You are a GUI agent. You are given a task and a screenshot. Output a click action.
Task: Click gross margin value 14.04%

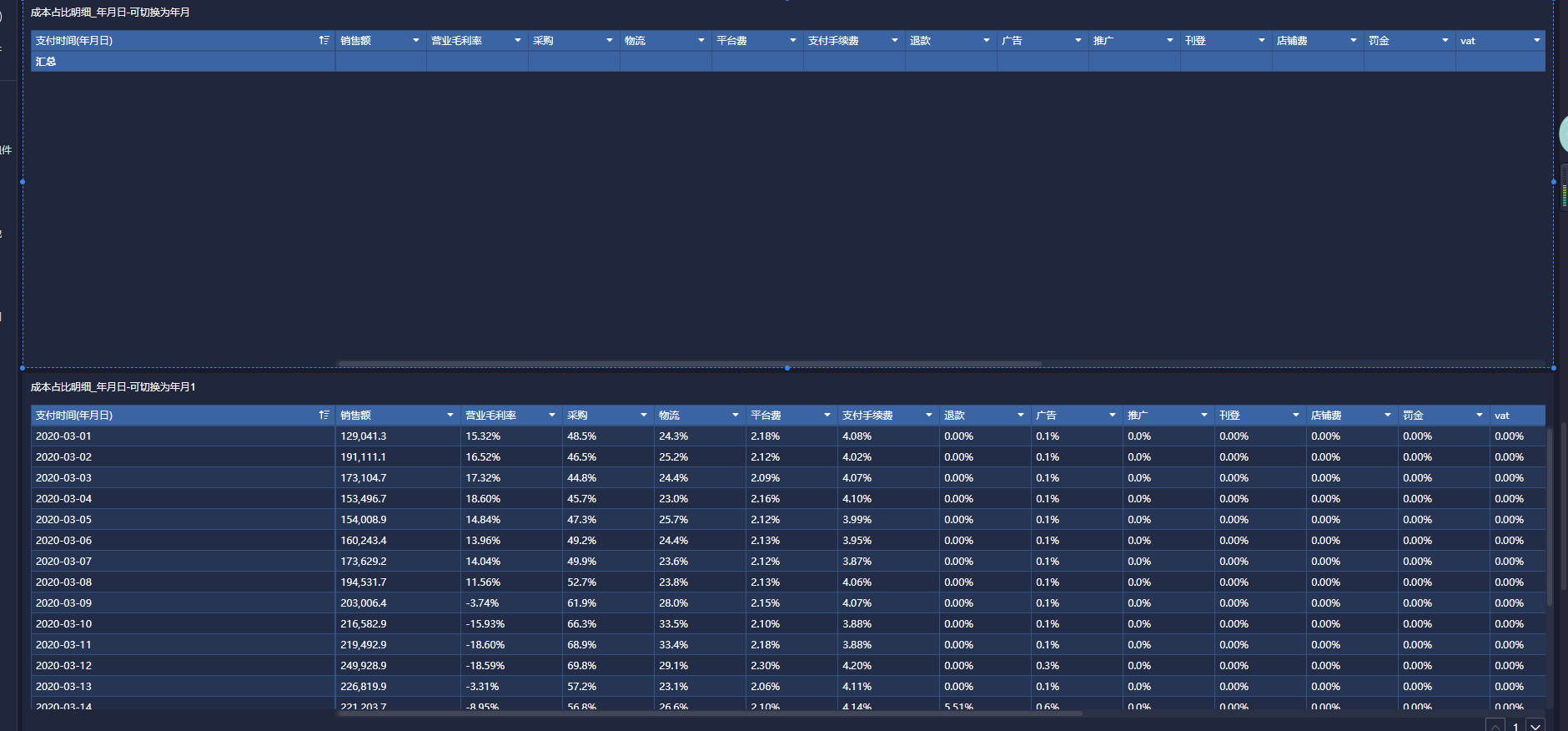pos(483,562)
